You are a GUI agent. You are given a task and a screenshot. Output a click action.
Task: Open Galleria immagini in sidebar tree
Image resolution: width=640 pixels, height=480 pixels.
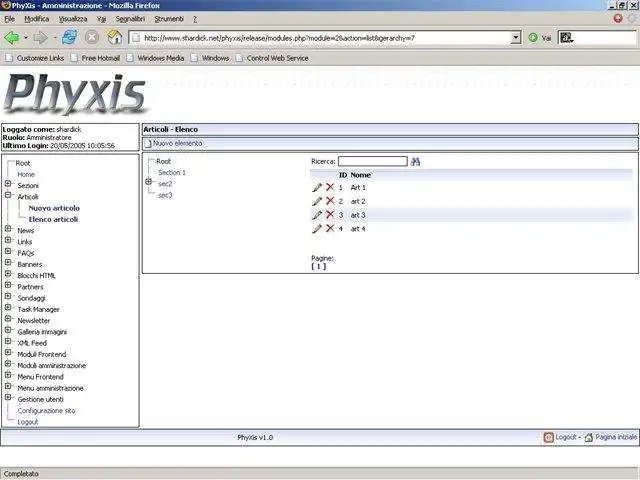click(x=42, y=332)
